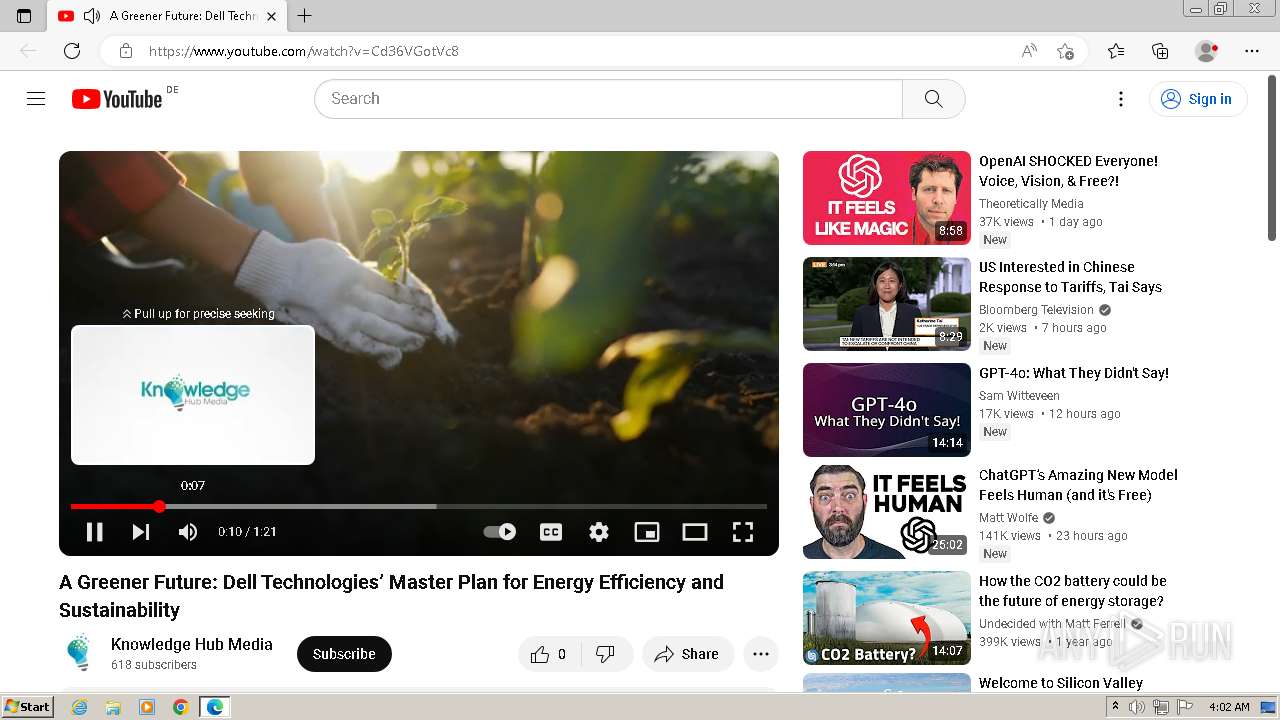Sign in to YouTube
The height and width of the screenshot is (720, 1280).
click(1198, 99)
